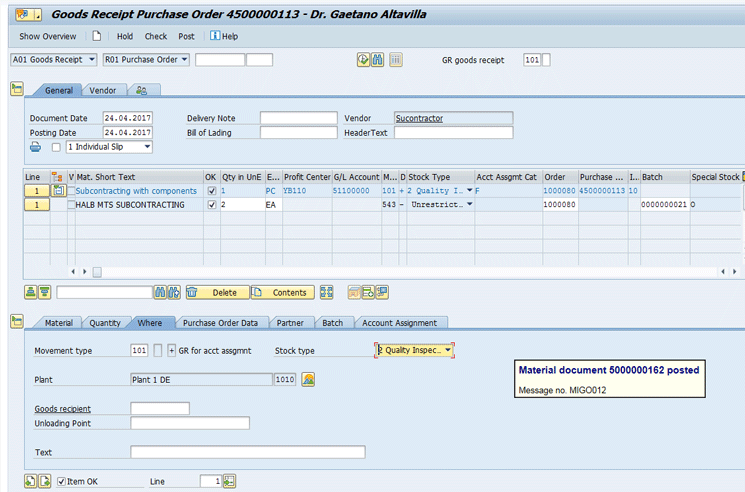Open the R01 Purchase Order dropdown
Screen dimensions: 745x492
(x=185, y=60)
